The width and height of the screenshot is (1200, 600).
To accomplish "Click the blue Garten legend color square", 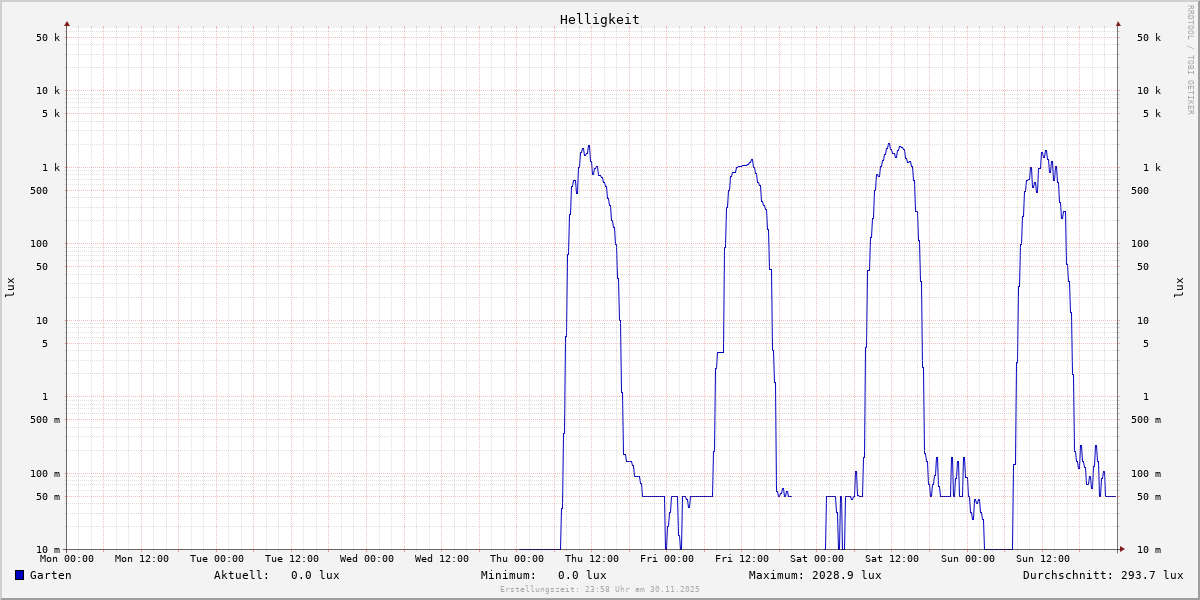I will (19, 575).
